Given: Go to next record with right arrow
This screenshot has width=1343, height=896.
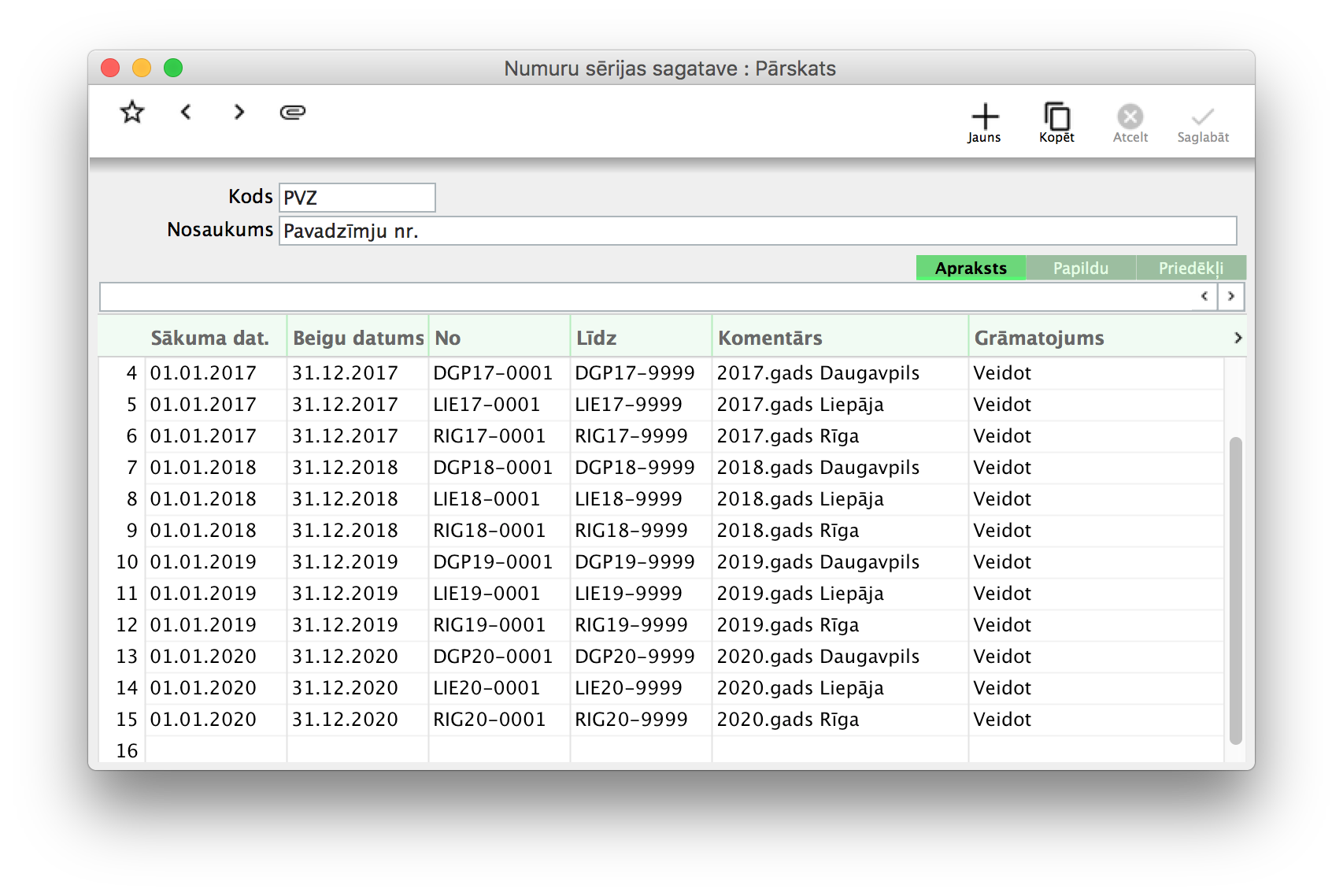Looking at the screenshot, I should pyautogui.click(x=239, y=113).
